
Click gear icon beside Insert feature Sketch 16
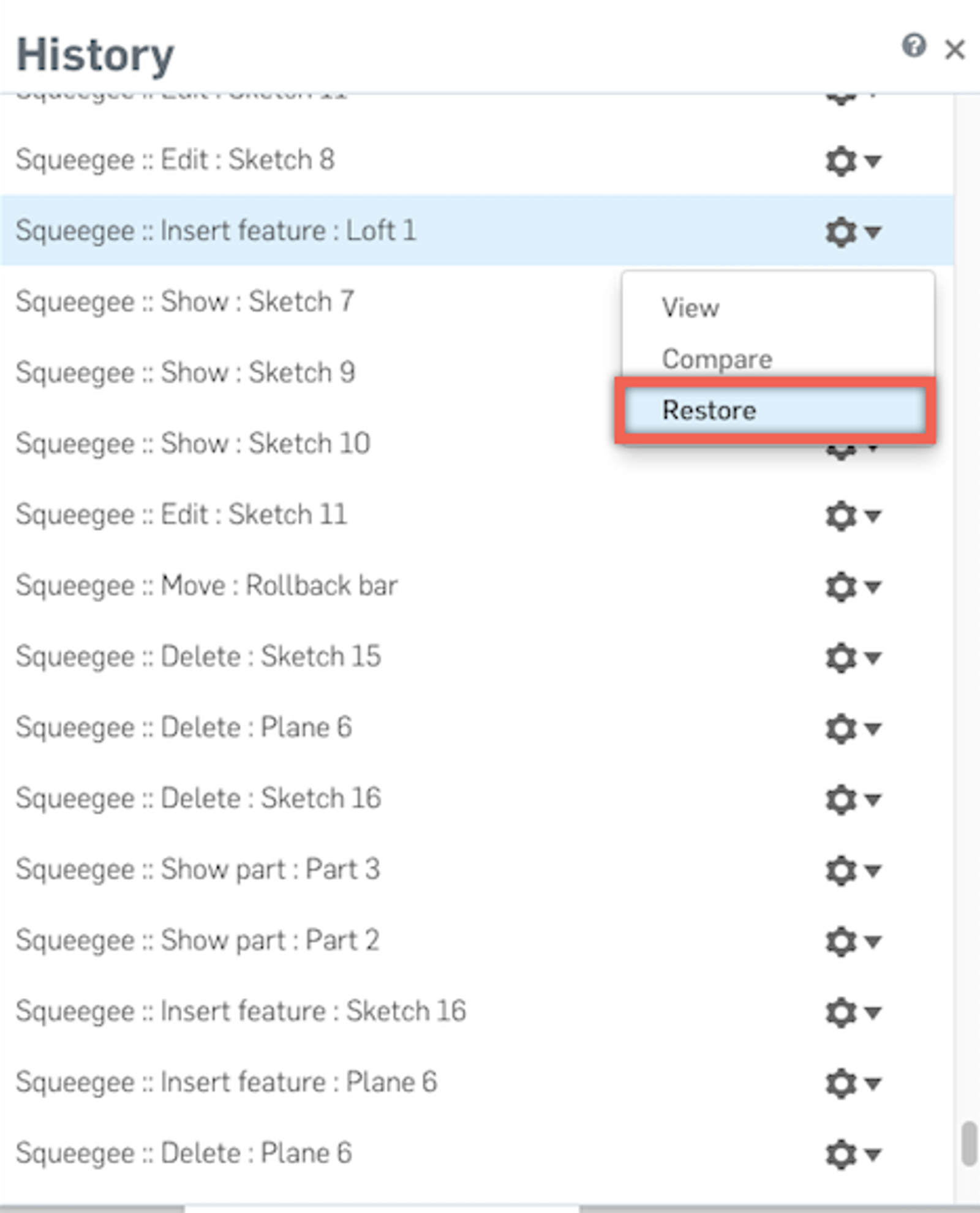pos(841,1012)
